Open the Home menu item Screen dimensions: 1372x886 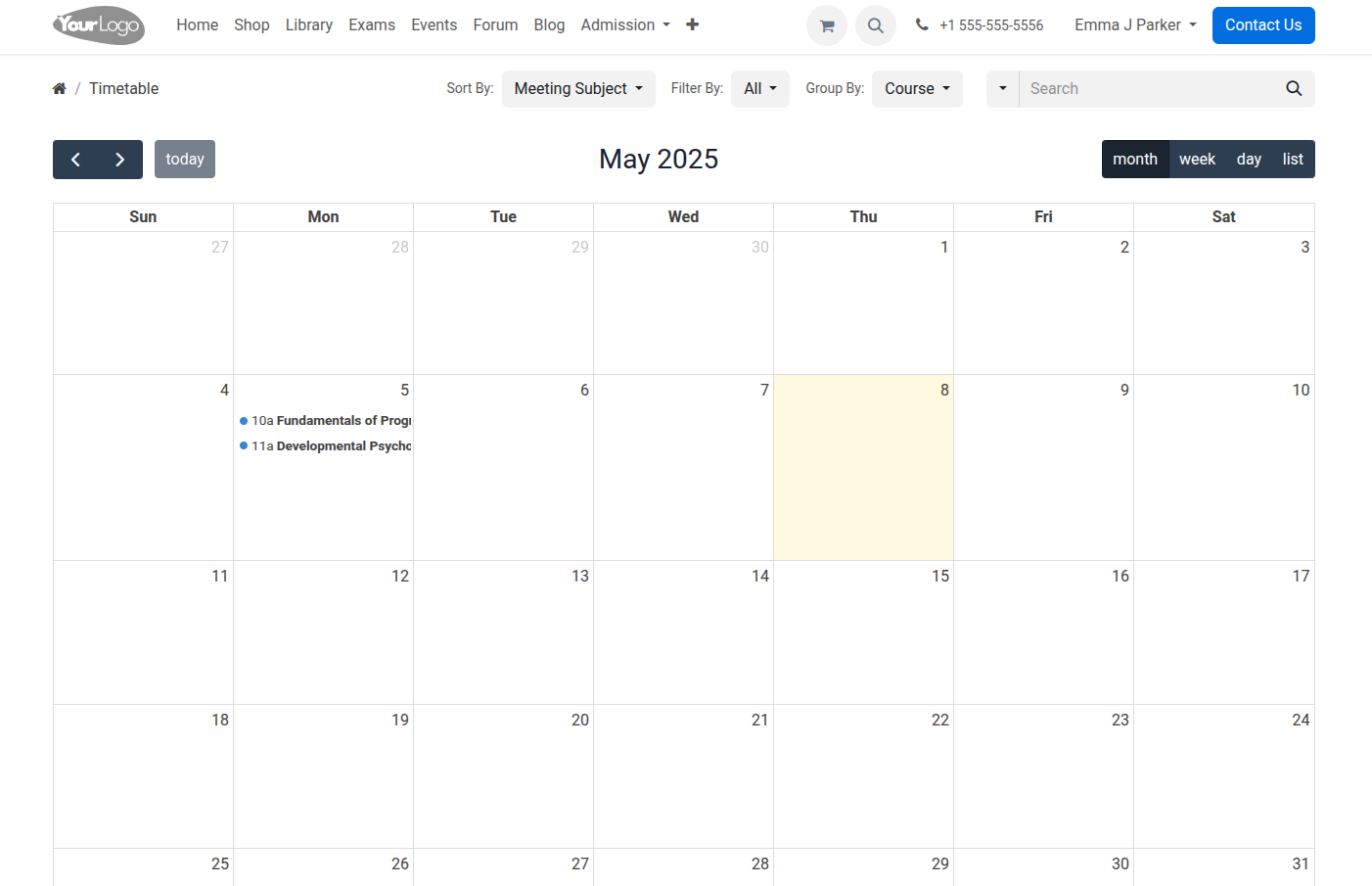click(198, 24)
